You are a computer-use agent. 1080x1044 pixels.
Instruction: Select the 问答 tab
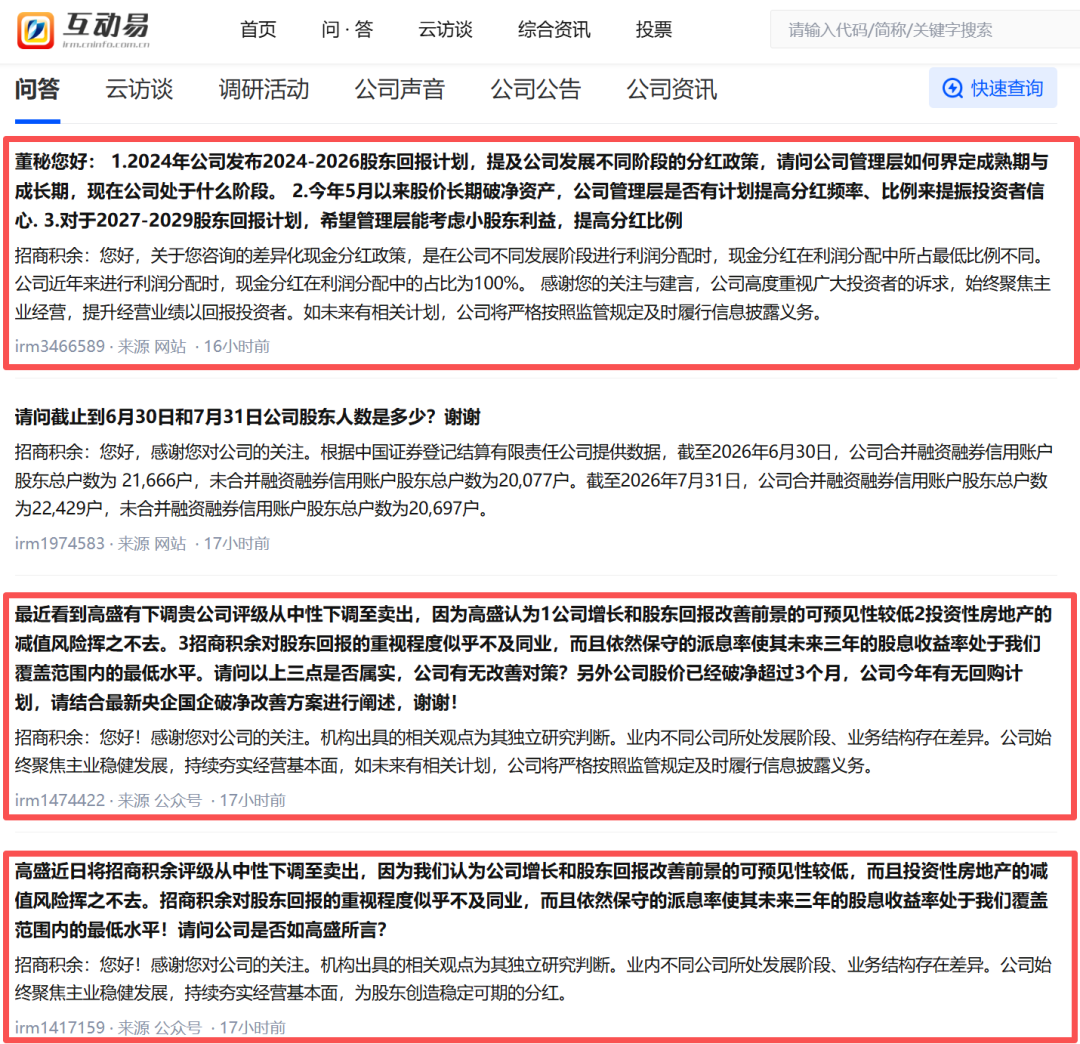tap(37, 89)
